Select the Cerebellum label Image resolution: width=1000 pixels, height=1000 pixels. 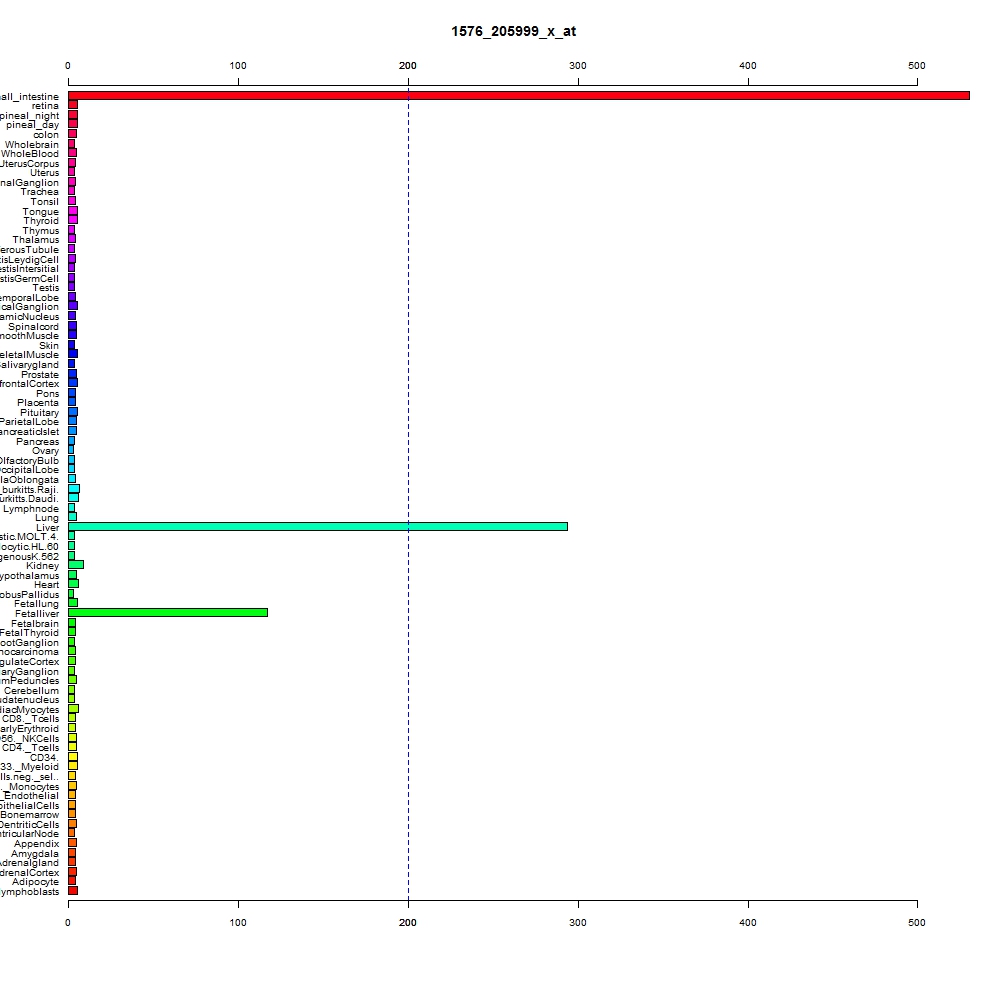(31, 691)
